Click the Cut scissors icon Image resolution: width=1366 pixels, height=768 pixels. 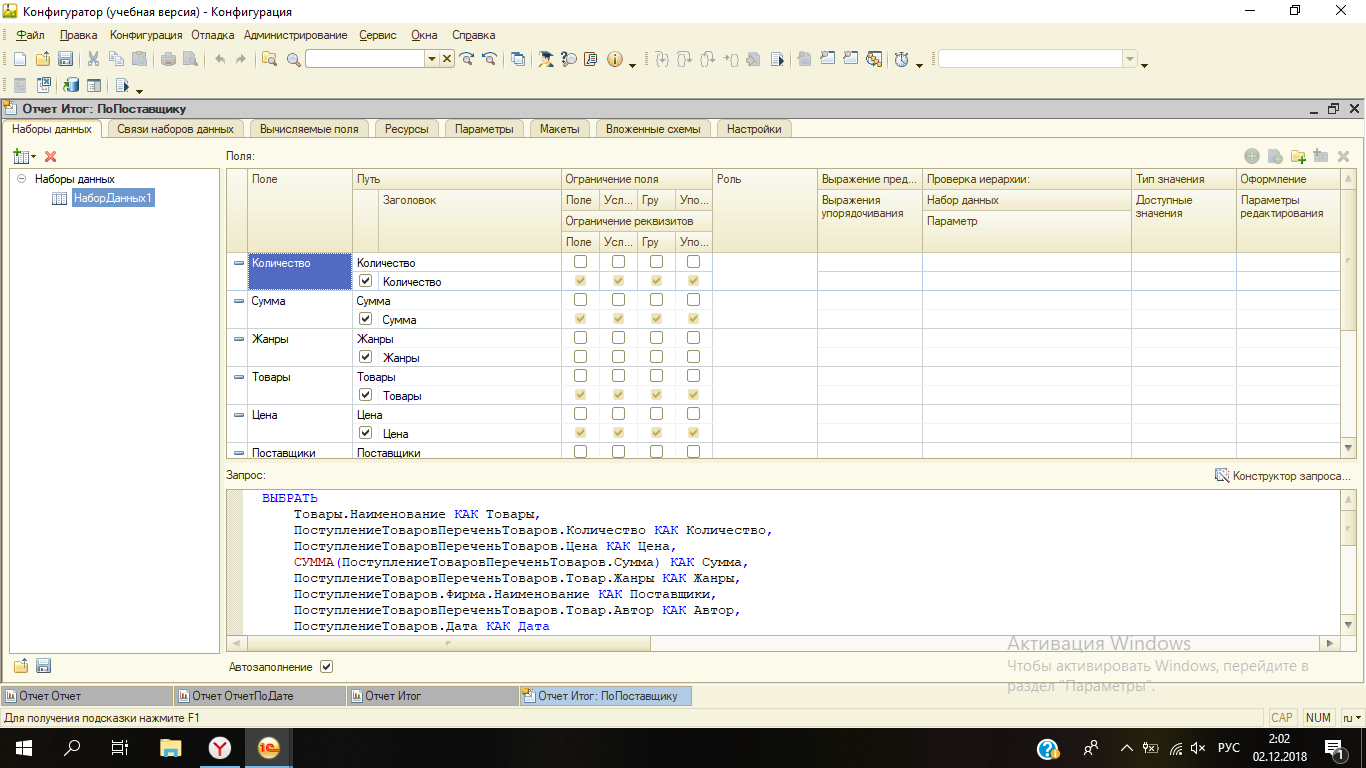94,59
